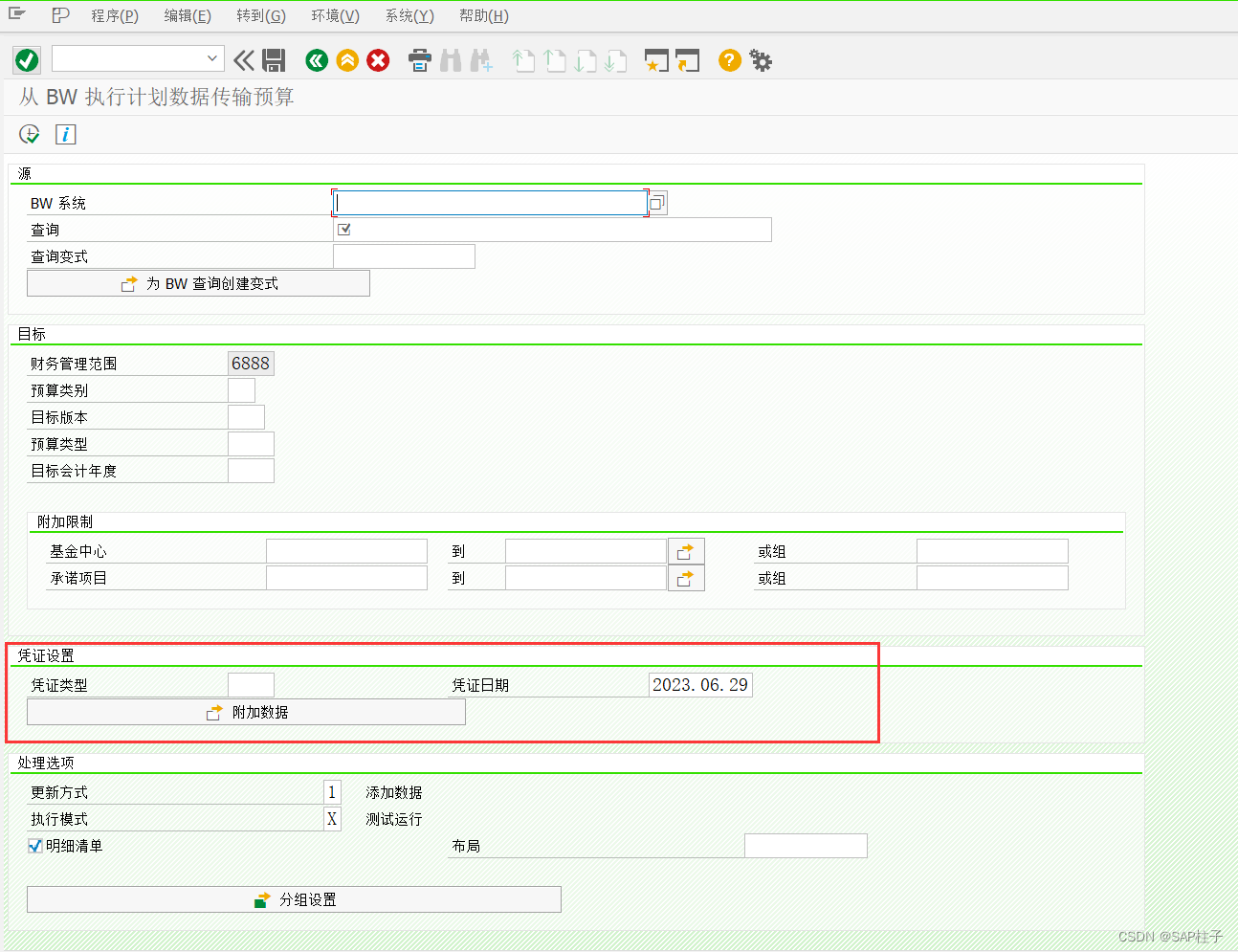1238x952 pixels.
Task: Click the yellow Exit icon
Action: click(347, 60)
